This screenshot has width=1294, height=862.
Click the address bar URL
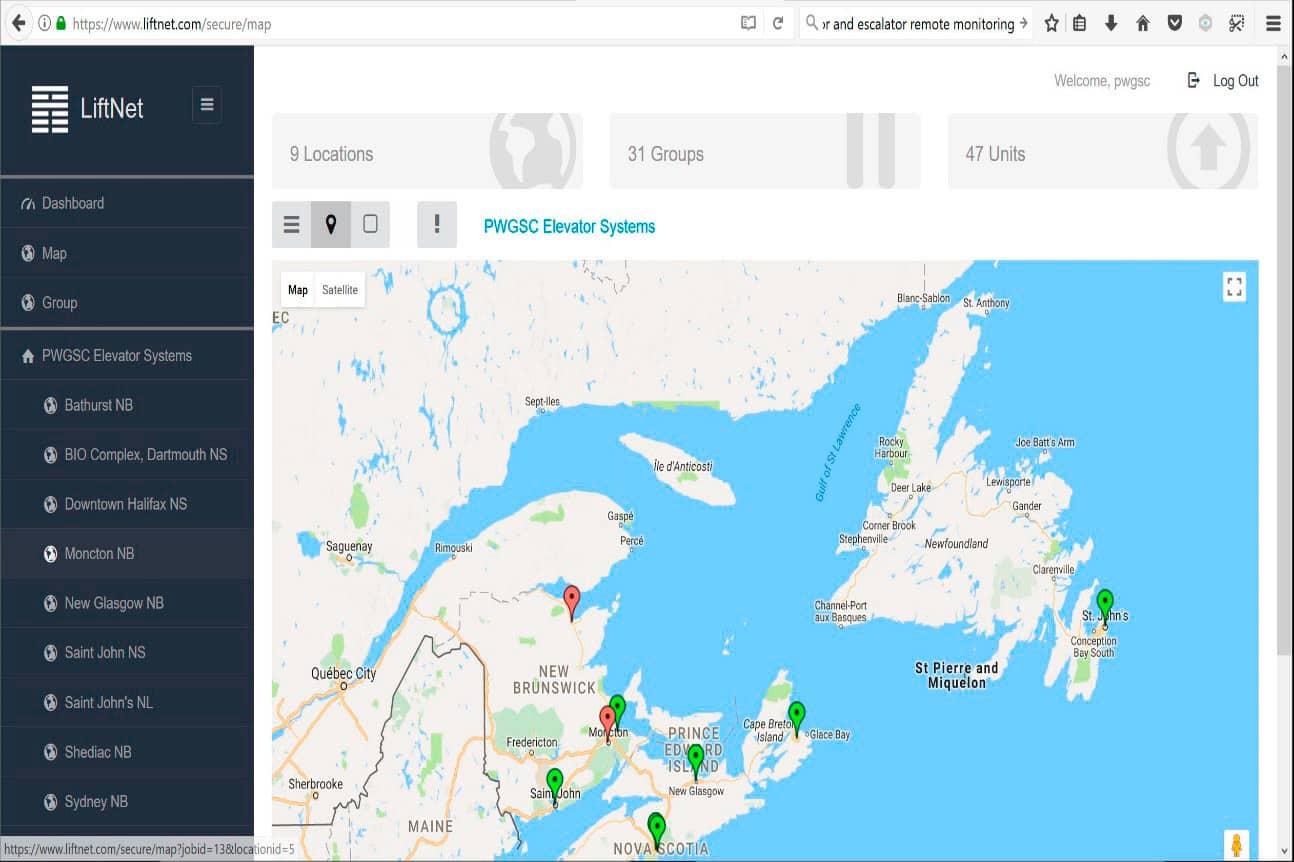coord(172,24)
